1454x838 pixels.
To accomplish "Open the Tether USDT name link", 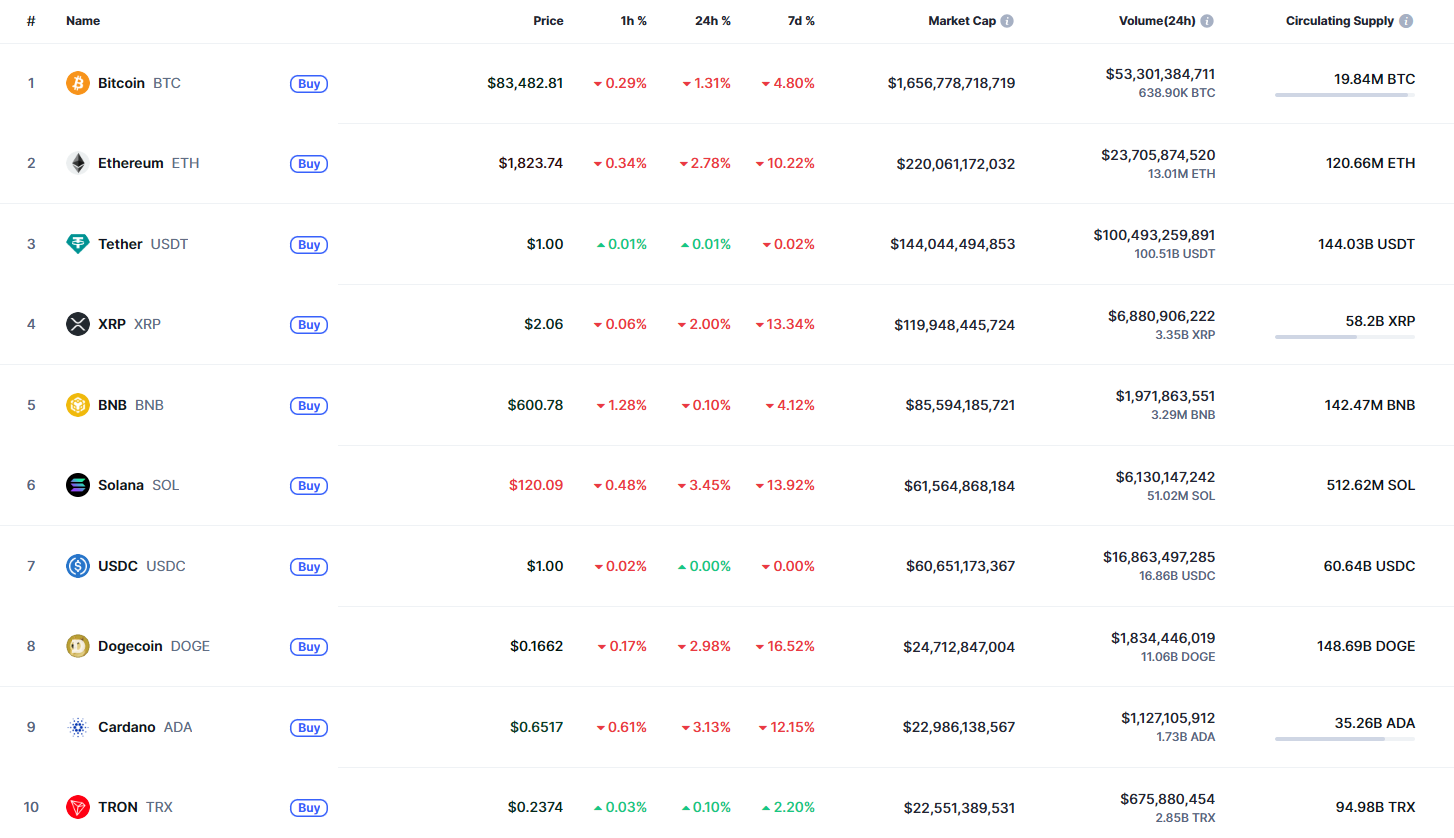I will [143, 244].
